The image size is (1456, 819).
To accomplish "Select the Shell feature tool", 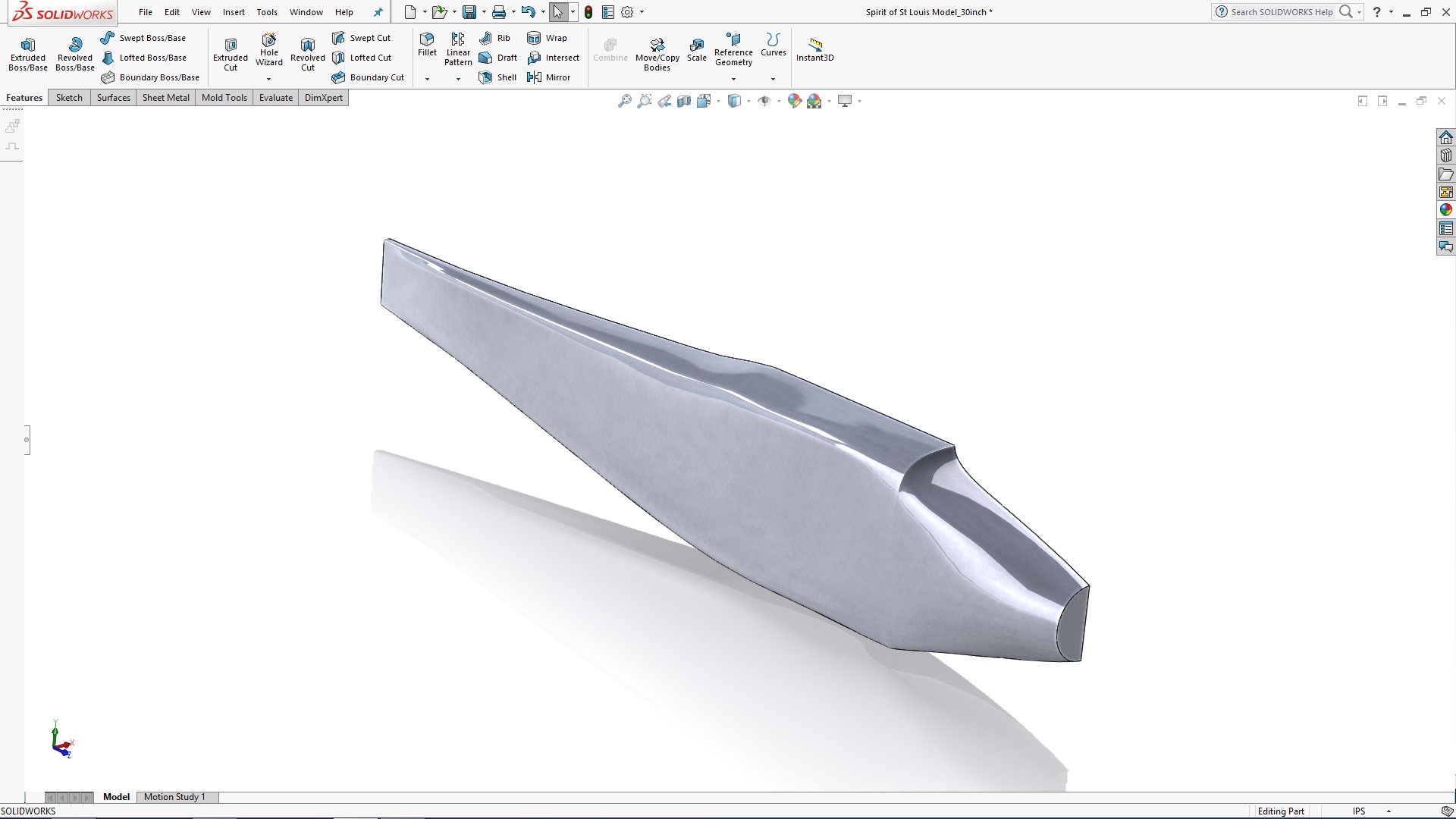I will pos(497,77).
